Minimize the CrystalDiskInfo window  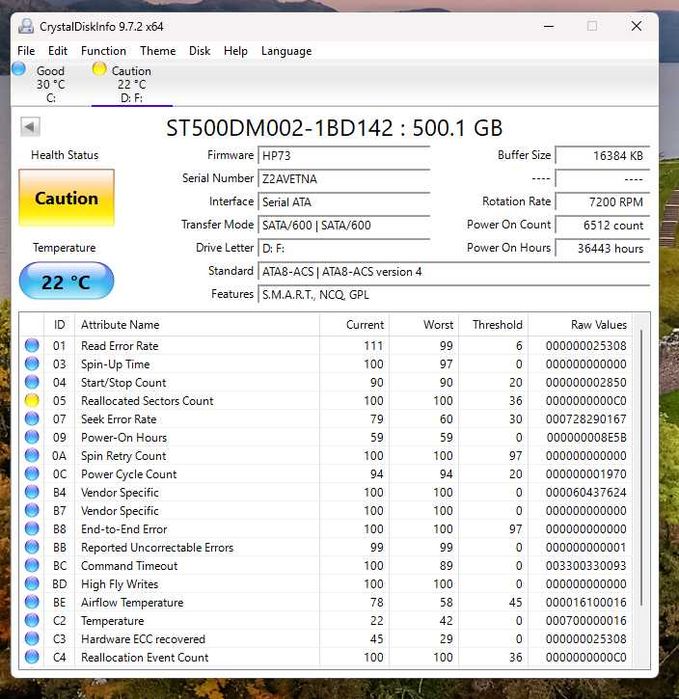[x=549, y=26]
